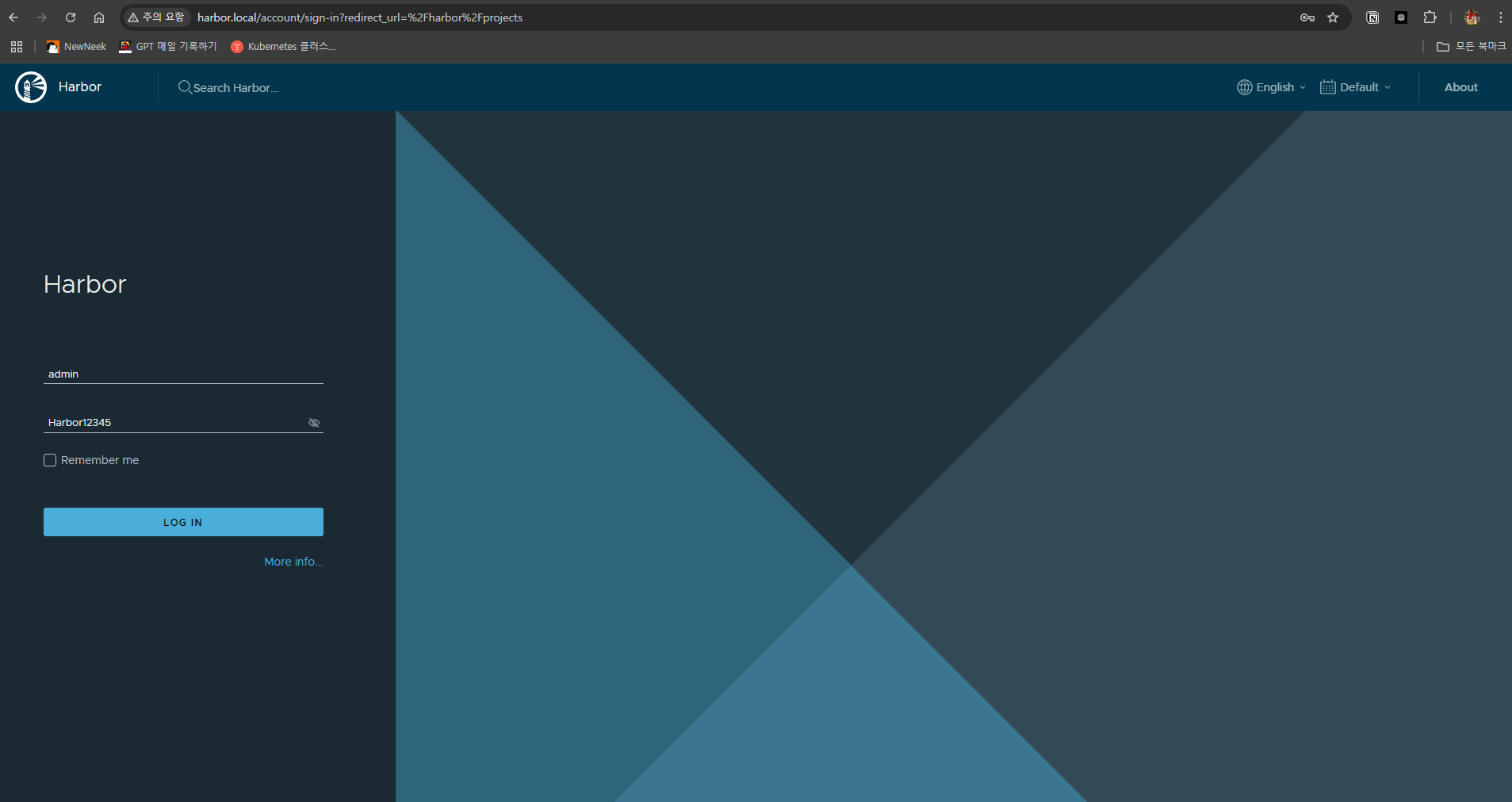Open 모든 북마크 folder
1512x802 pixels.
(1472, 47)
